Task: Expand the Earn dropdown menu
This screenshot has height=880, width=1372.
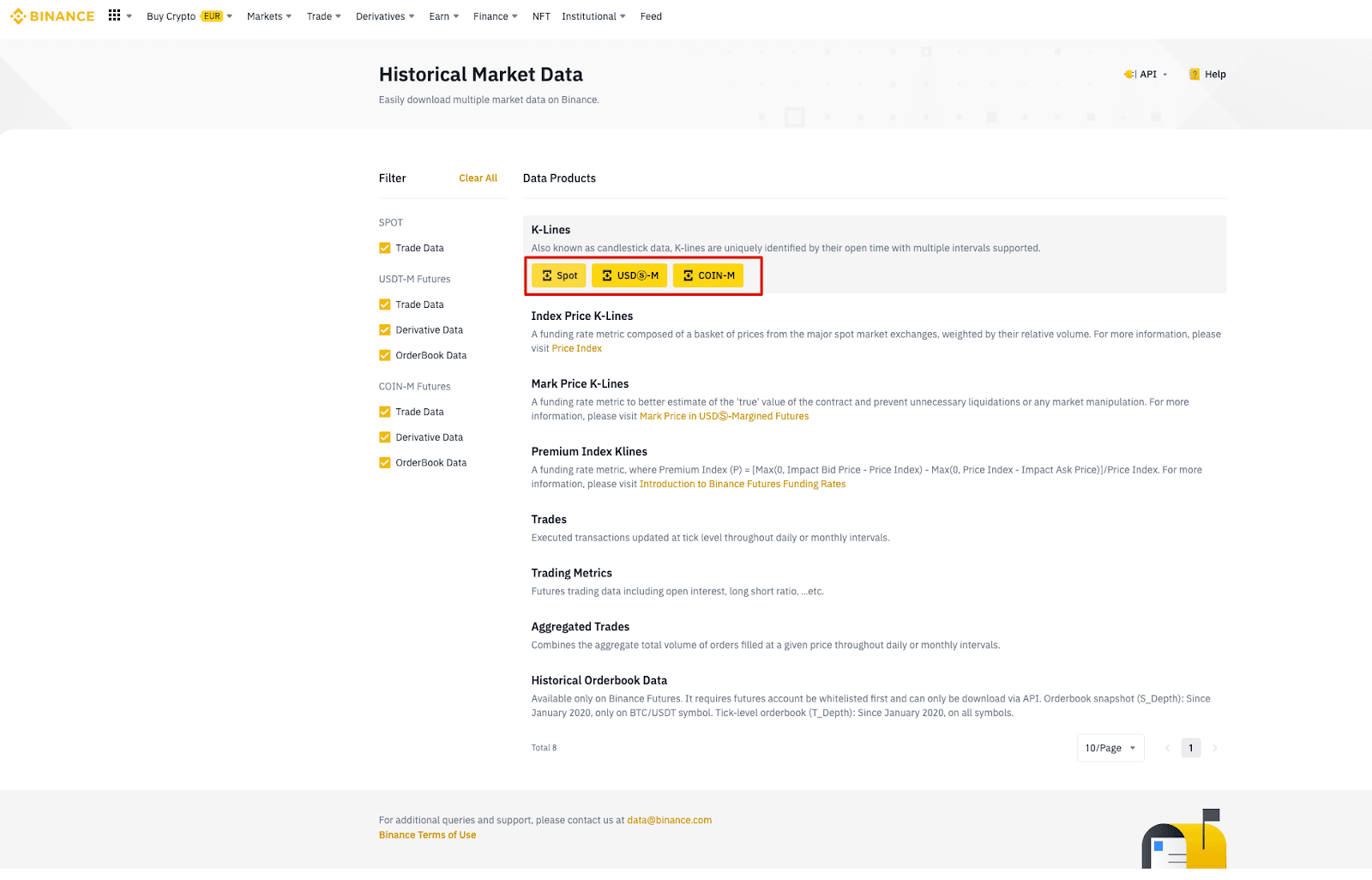Action: click(x=444, y=16)
